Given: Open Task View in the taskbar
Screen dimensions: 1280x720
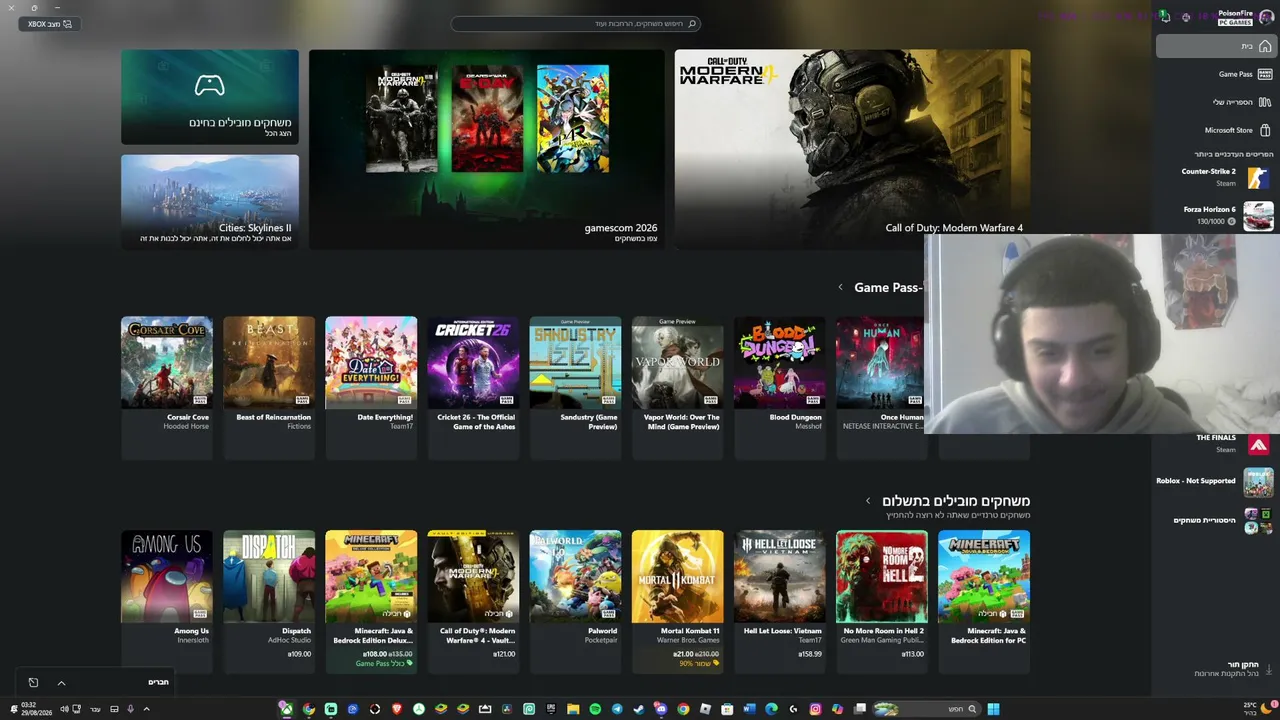Looking at the screenshot, I should tap(859, 709).
